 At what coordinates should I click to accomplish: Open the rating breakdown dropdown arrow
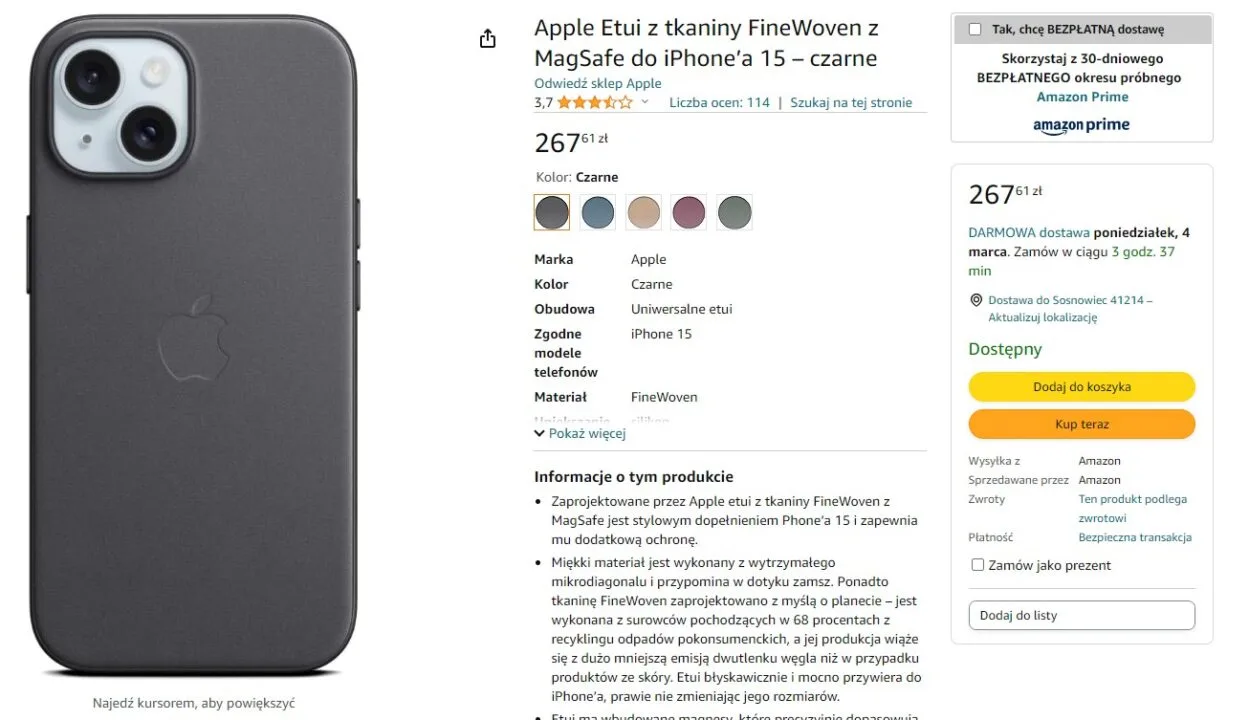[645, 102]
